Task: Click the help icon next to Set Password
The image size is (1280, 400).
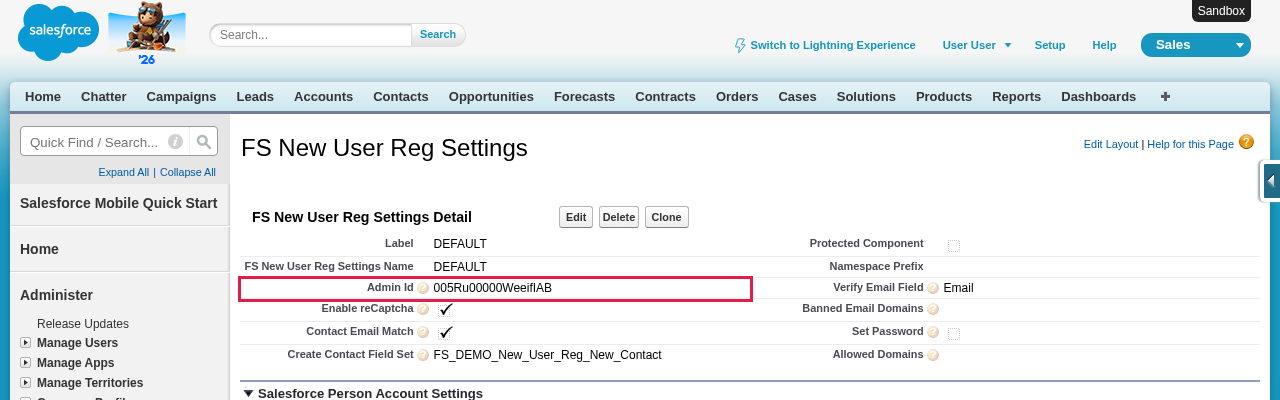Action: coord(933,332)
